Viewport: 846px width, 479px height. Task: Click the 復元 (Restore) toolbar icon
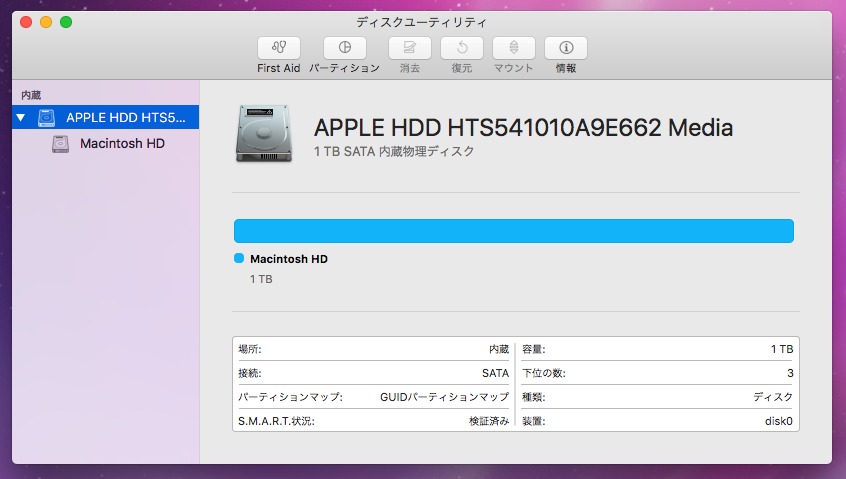tap(462, 48)
